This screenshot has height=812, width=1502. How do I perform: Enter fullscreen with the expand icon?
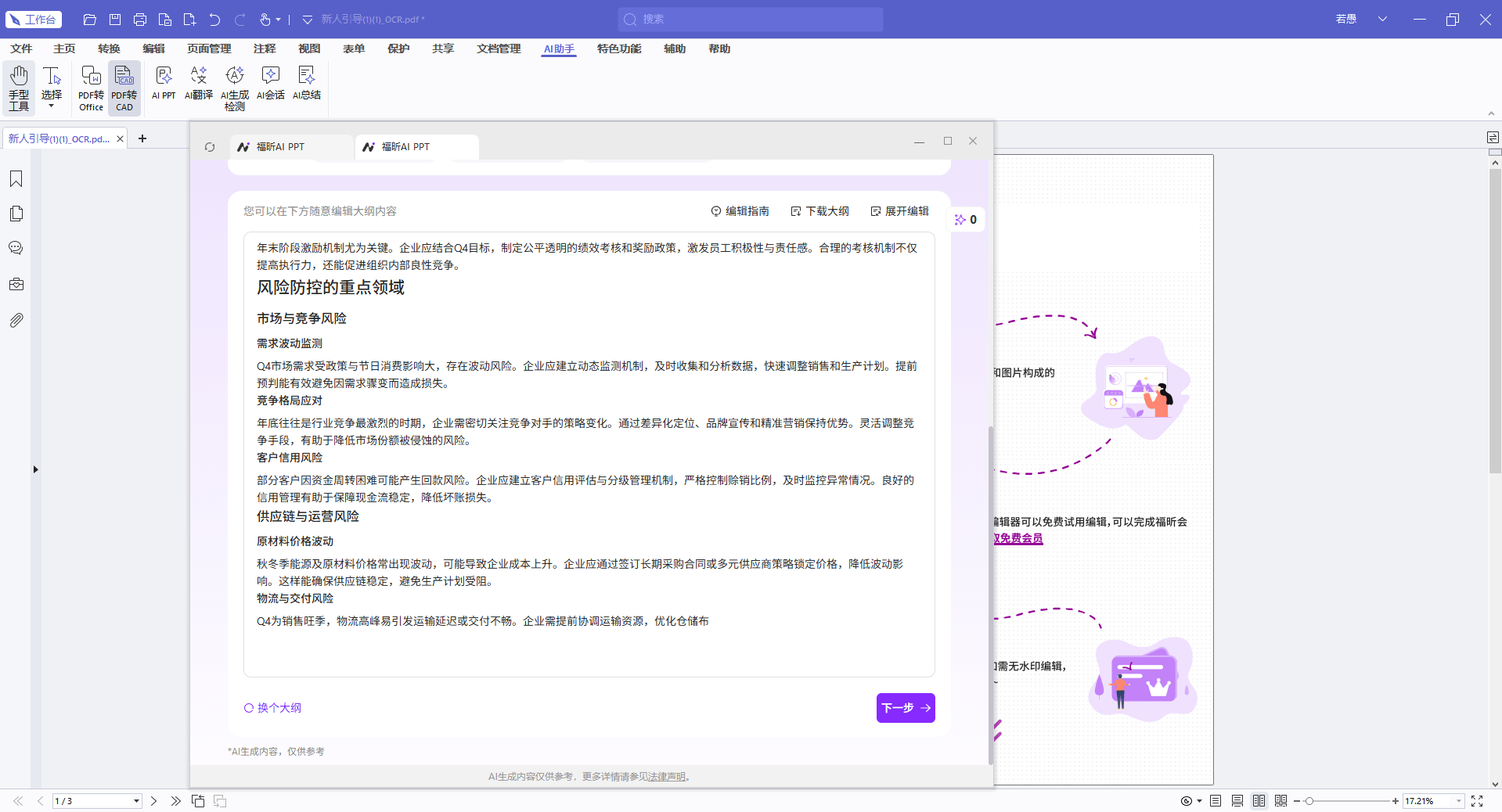(1477, 801)
